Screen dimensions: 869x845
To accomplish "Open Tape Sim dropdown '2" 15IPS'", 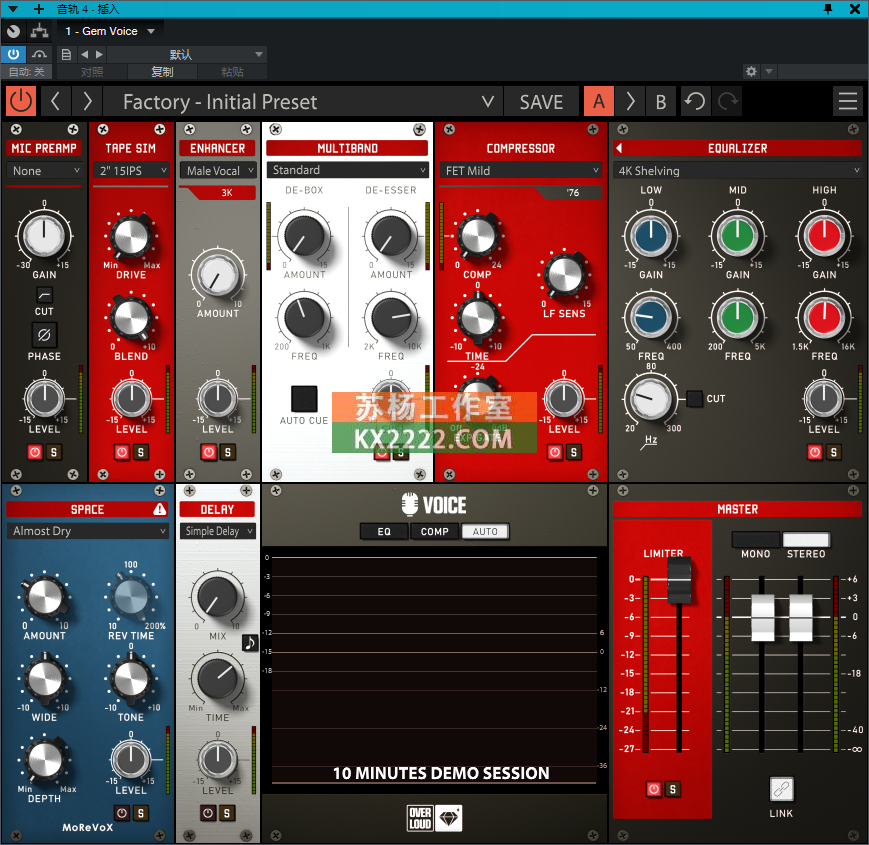I will (x=131, y=171).
